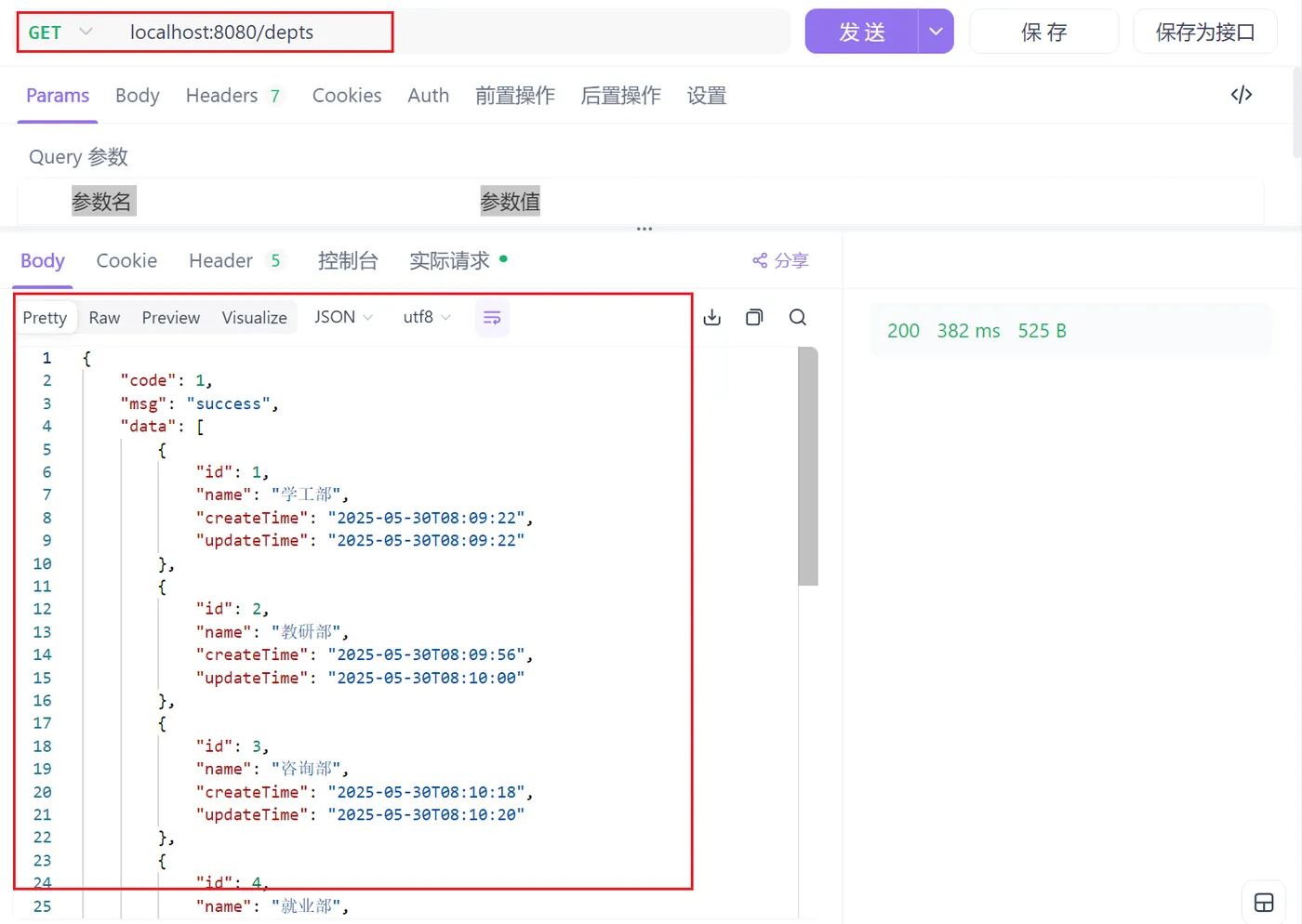1302x924 pixels.
Task: Click the 保存 save button
Action: coord(1043,32)
